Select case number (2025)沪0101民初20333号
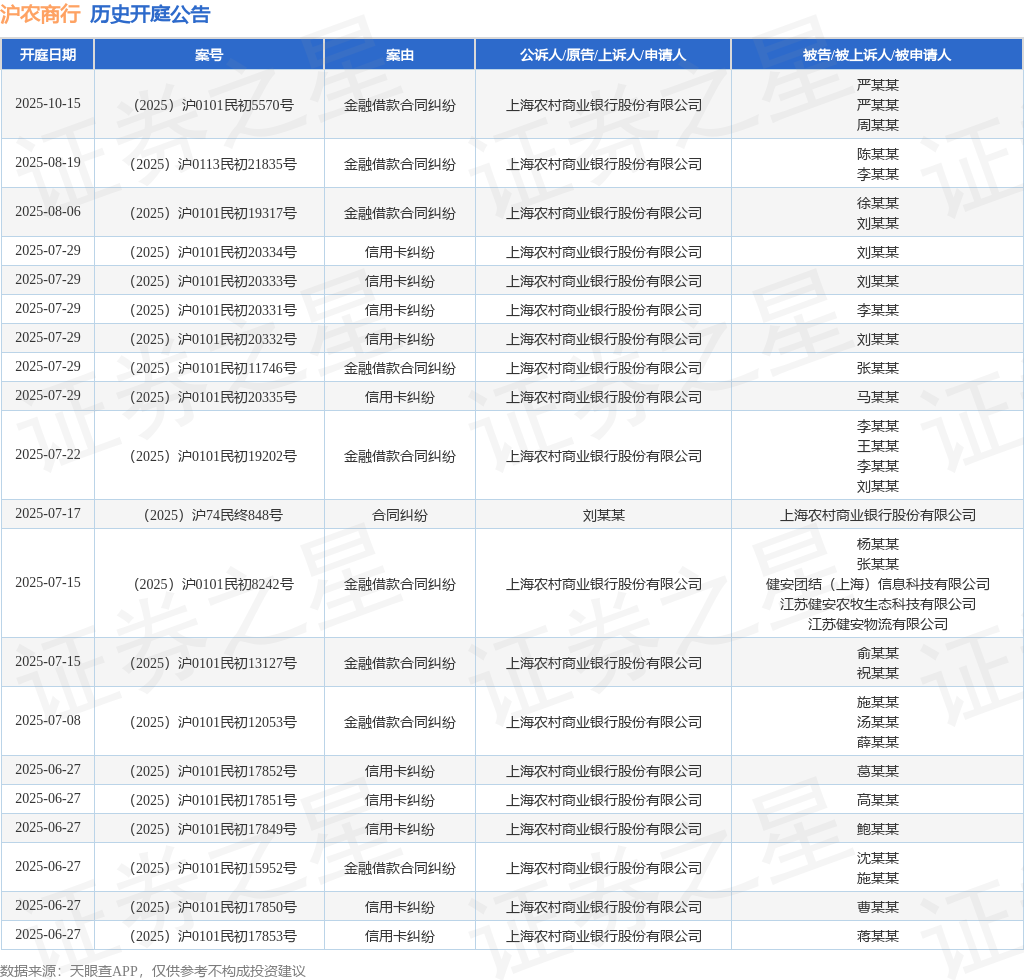 (x=214, y=281)
